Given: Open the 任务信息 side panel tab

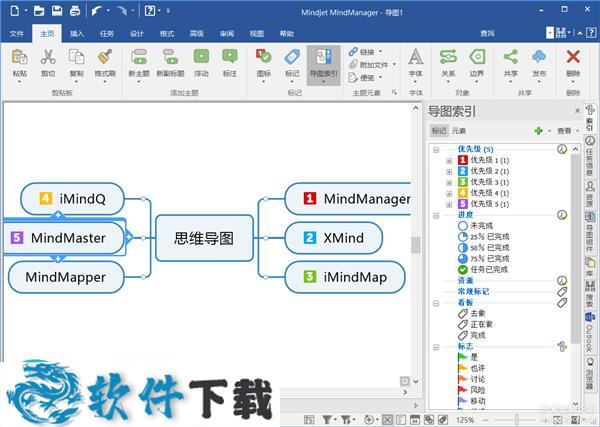Looking at the screenshot, I should 590,156.
